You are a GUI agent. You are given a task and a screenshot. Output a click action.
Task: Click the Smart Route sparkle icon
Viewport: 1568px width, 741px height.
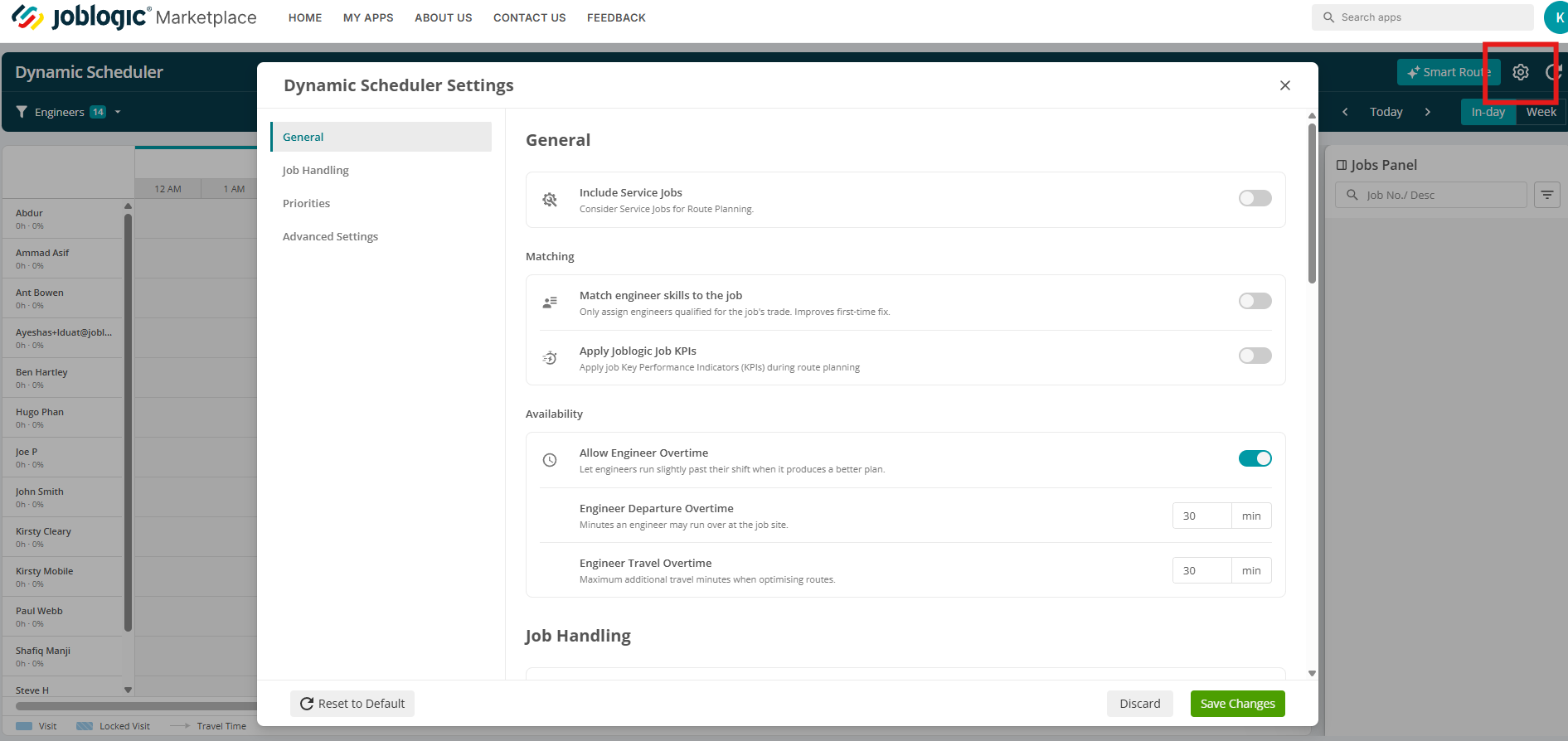click(1413, 72)
